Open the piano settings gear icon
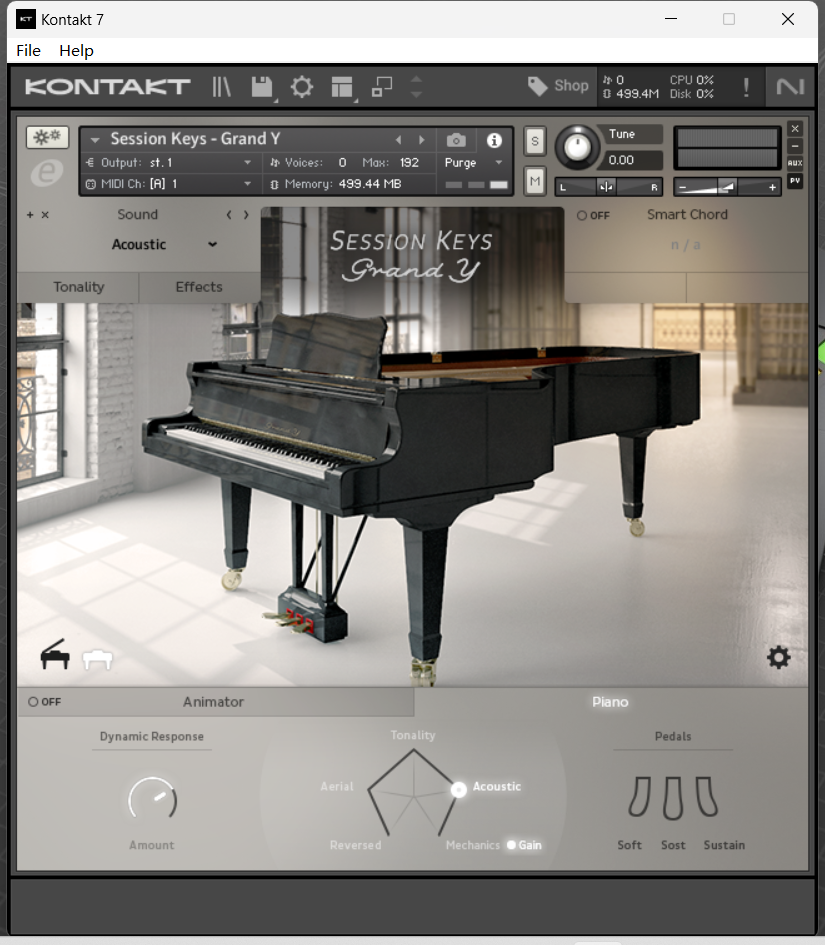The height and width of the screenshot is (945, 825). pyautogui.click(x=778, y=657)
